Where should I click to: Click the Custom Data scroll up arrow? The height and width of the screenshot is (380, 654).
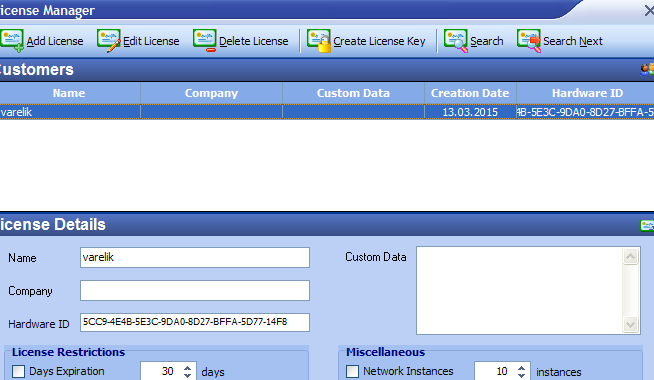click(630, 256)
